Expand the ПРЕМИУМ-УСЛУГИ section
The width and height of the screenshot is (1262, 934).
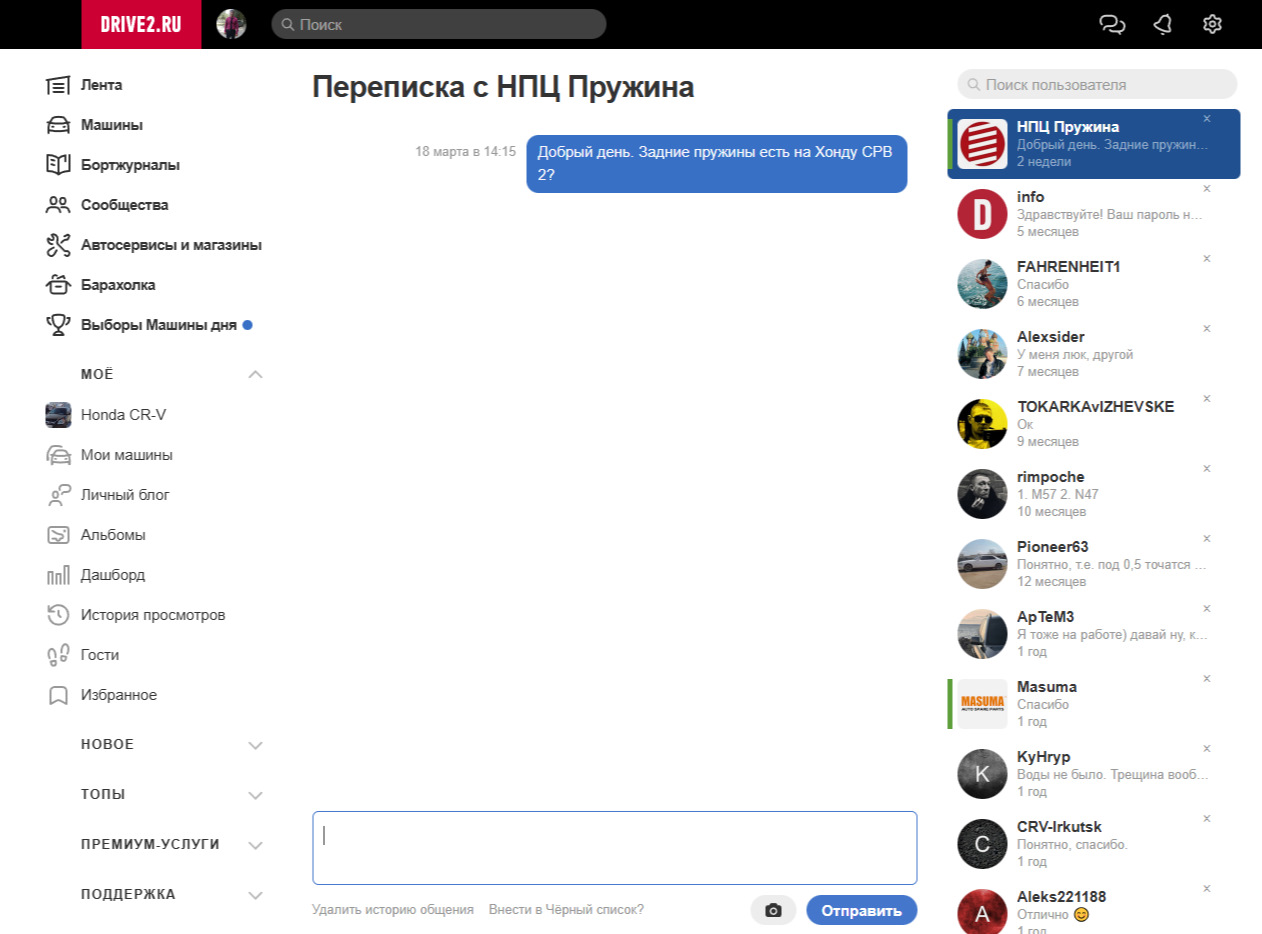pos(255,845)
